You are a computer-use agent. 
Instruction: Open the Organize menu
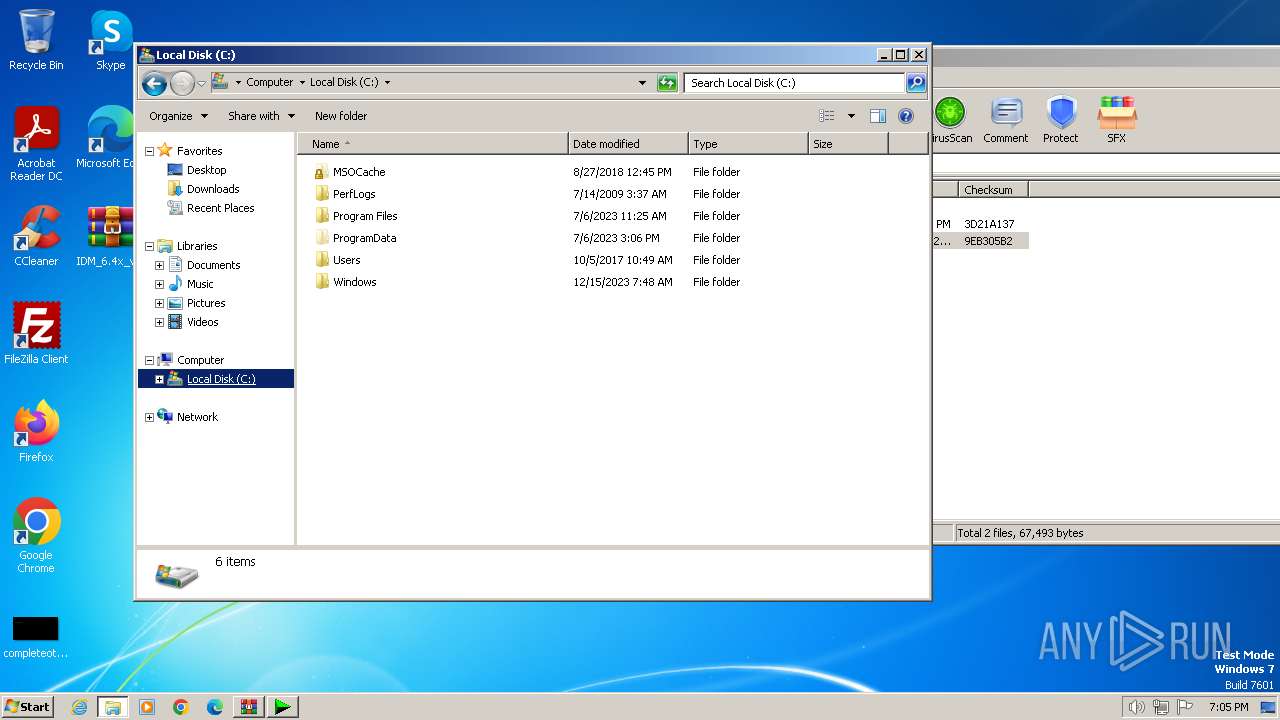178,116
